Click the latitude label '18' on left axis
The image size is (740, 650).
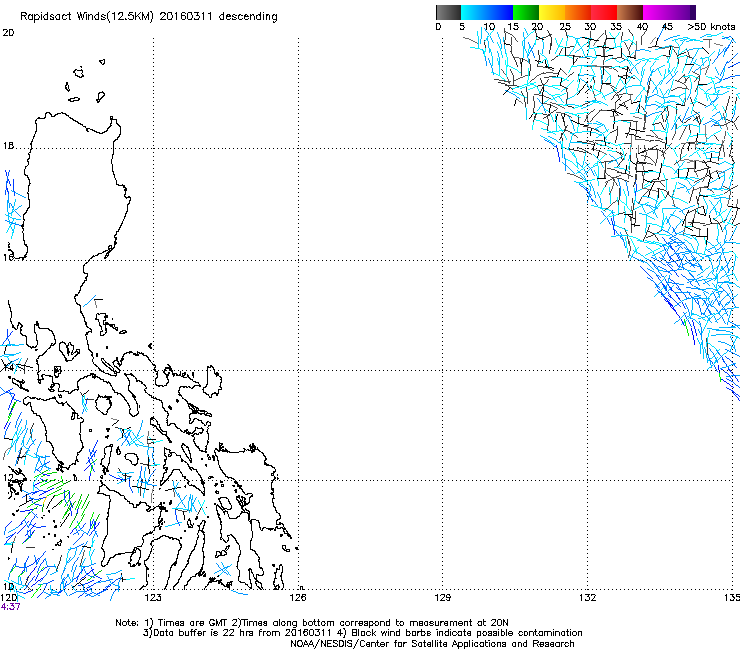pos(8,146)
